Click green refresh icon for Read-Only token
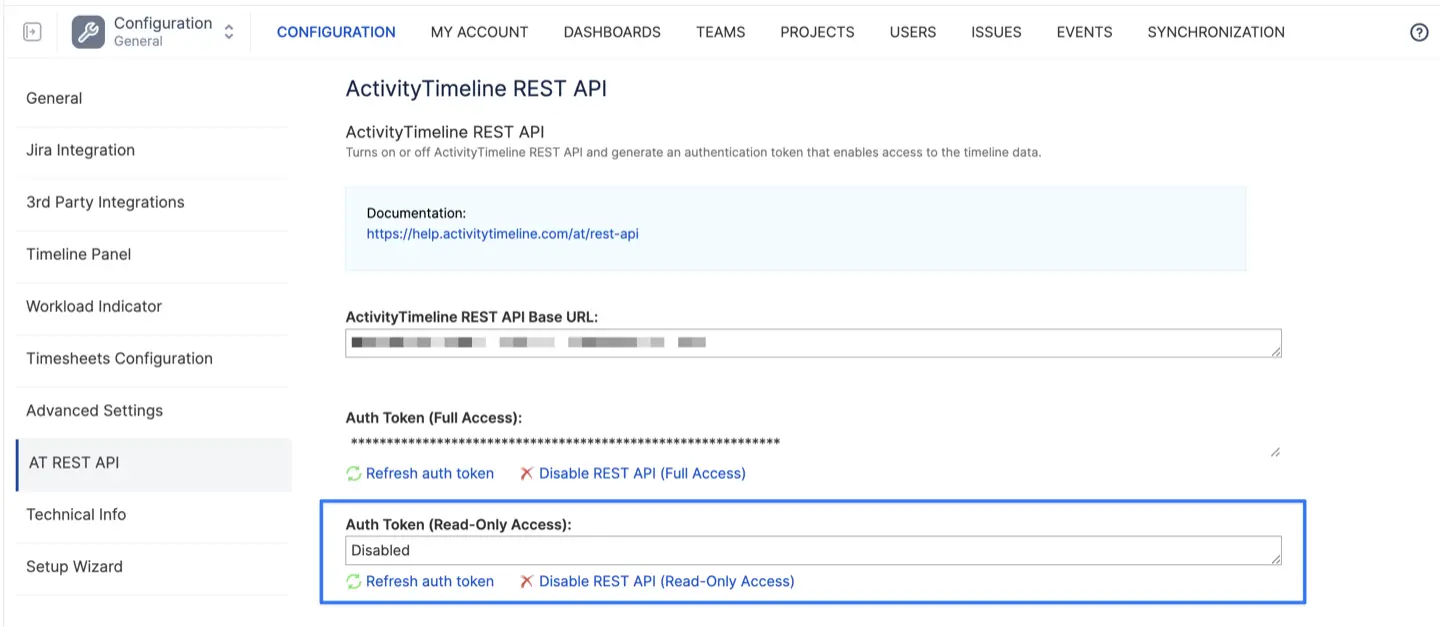Screen dimensions: 1440x627 tap(354, 580)
